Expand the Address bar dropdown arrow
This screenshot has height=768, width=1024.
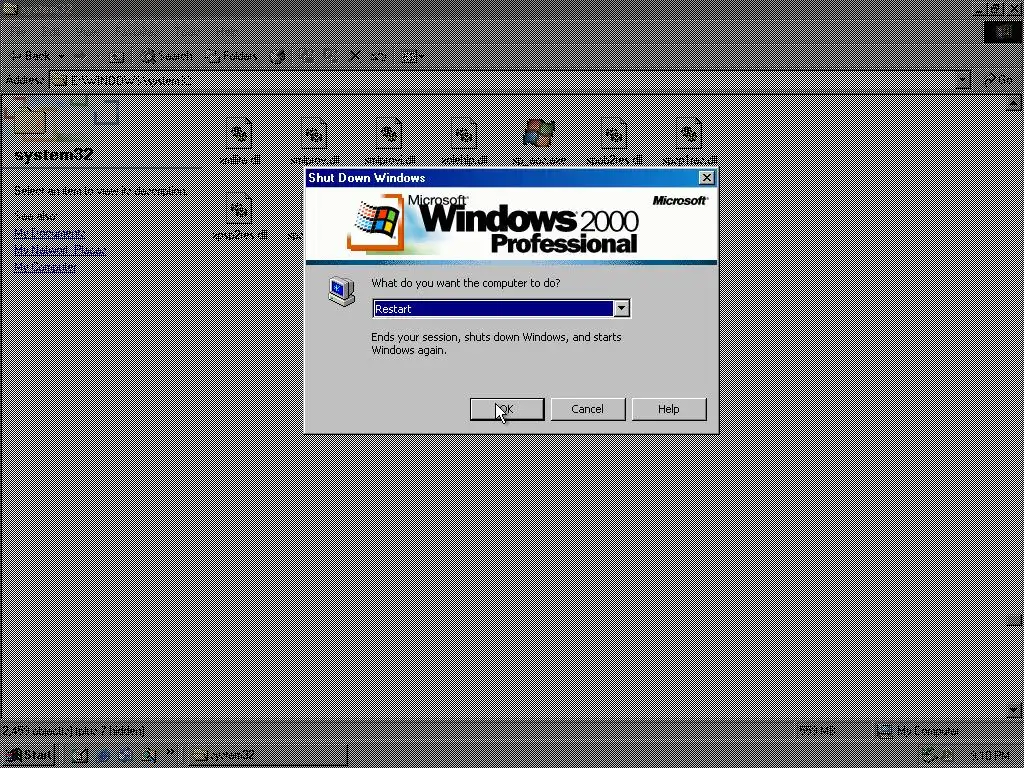963,80
